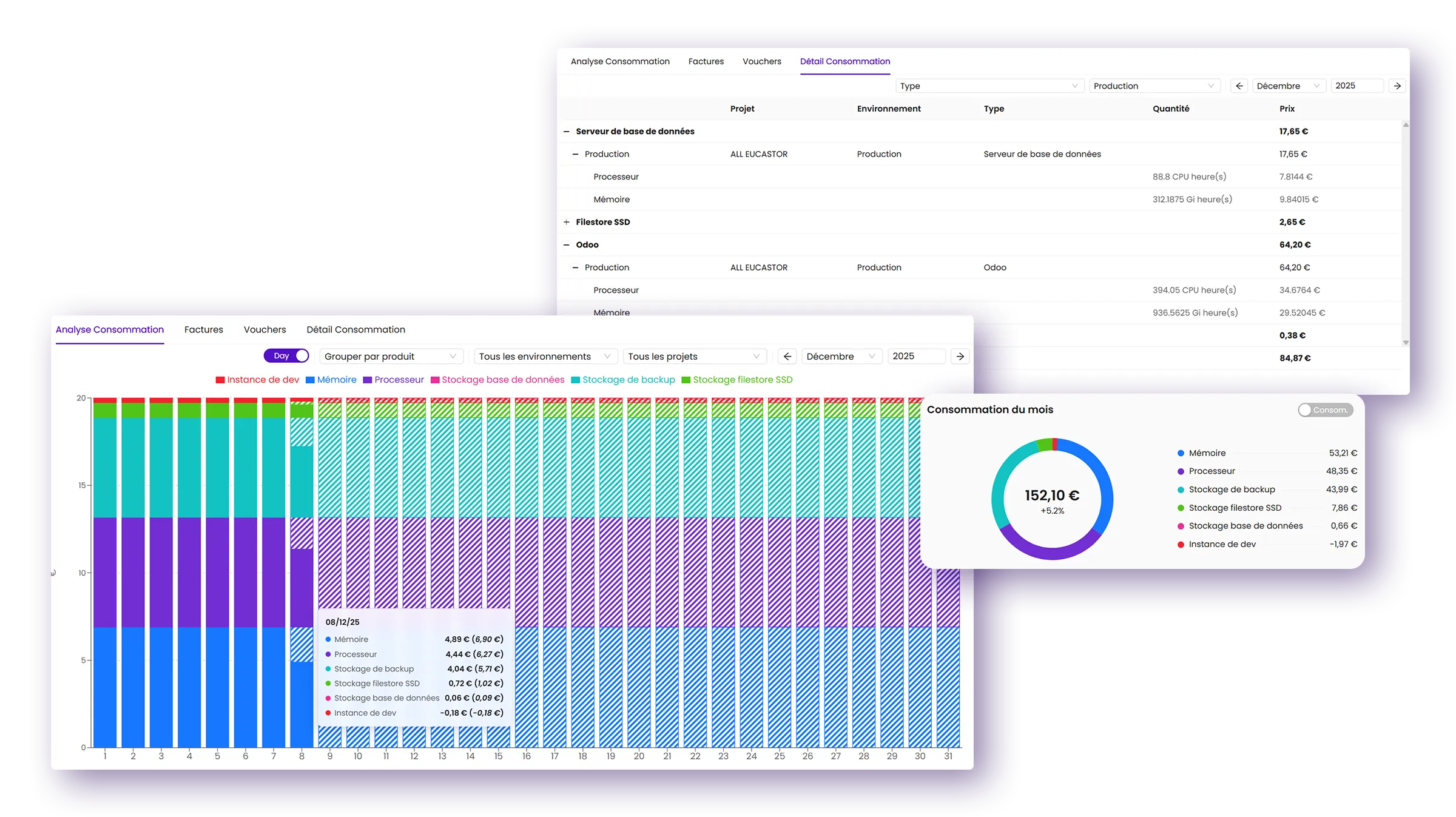Toggle Mémoire series in chart legend
1456x817 pixels.
331,380
